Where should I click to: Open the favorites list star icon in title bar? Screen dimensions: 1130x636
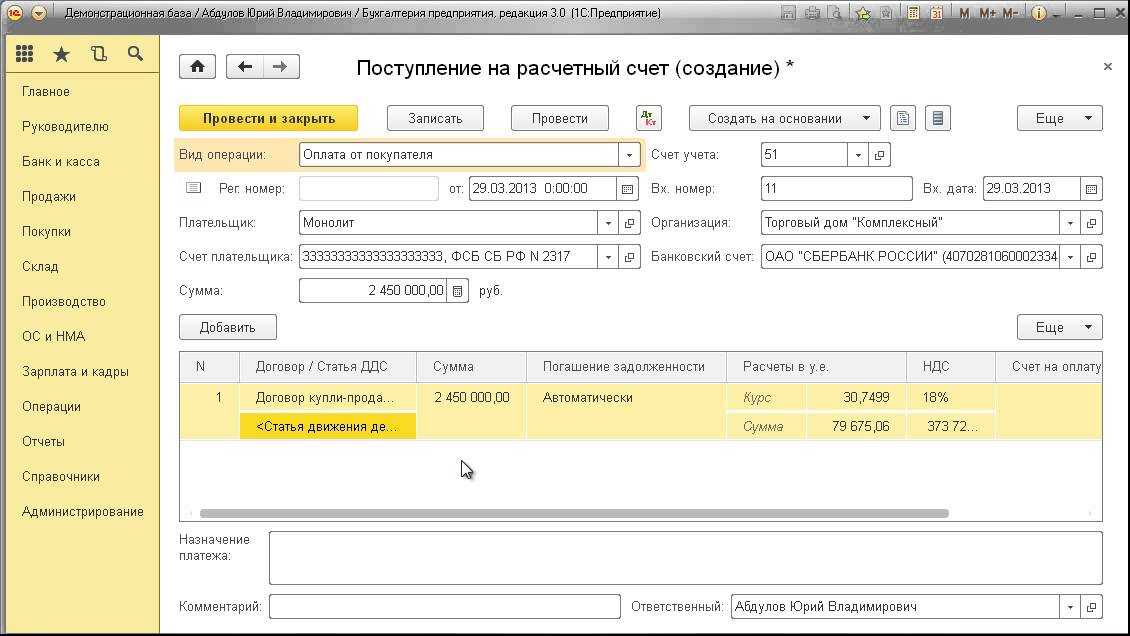tap(886, 13)
